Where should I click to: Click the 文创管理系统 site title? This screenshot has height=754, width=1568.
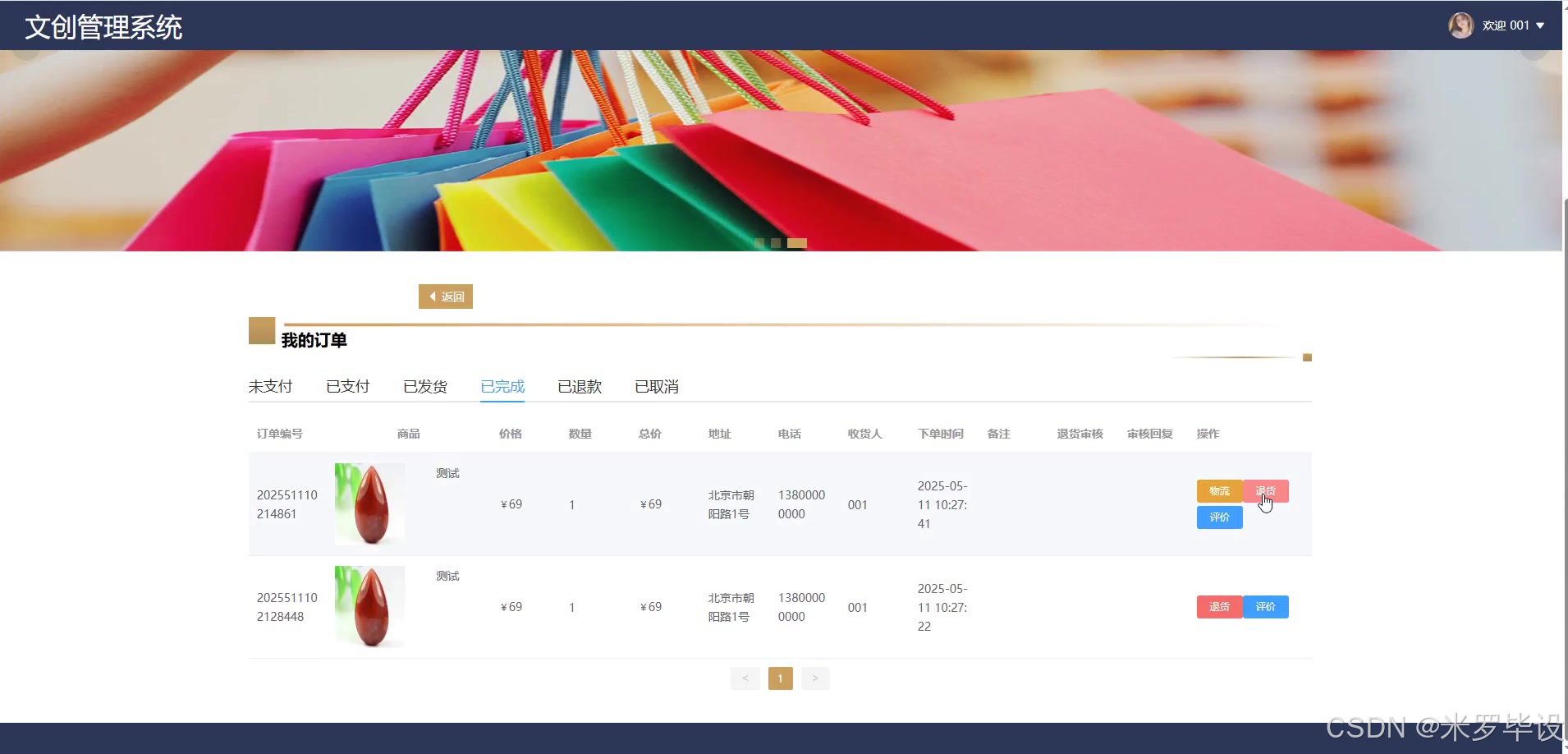tap(103, 27)
